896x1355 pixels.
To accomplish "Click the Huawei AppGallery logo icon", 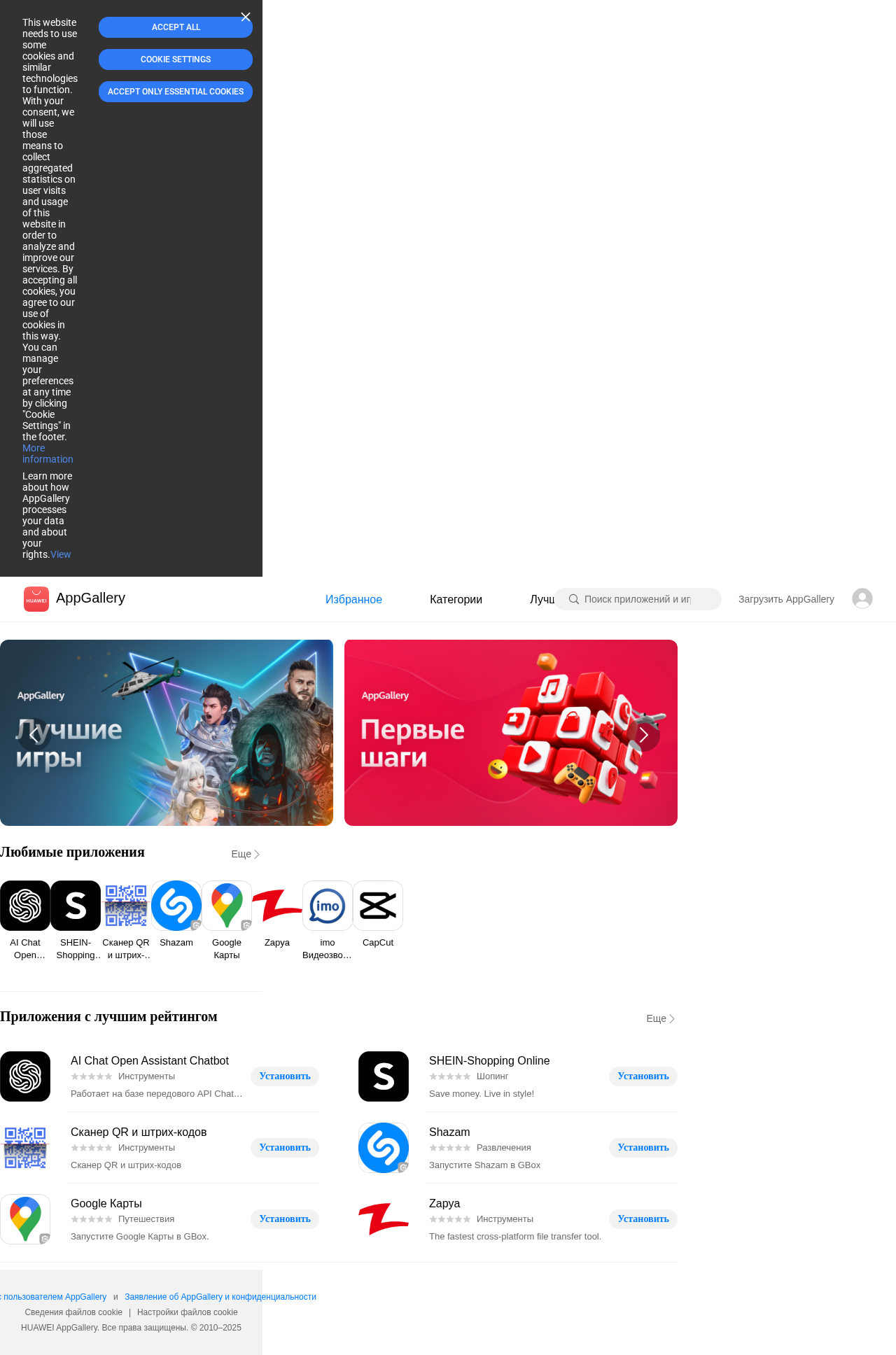I will pos(36,599).
